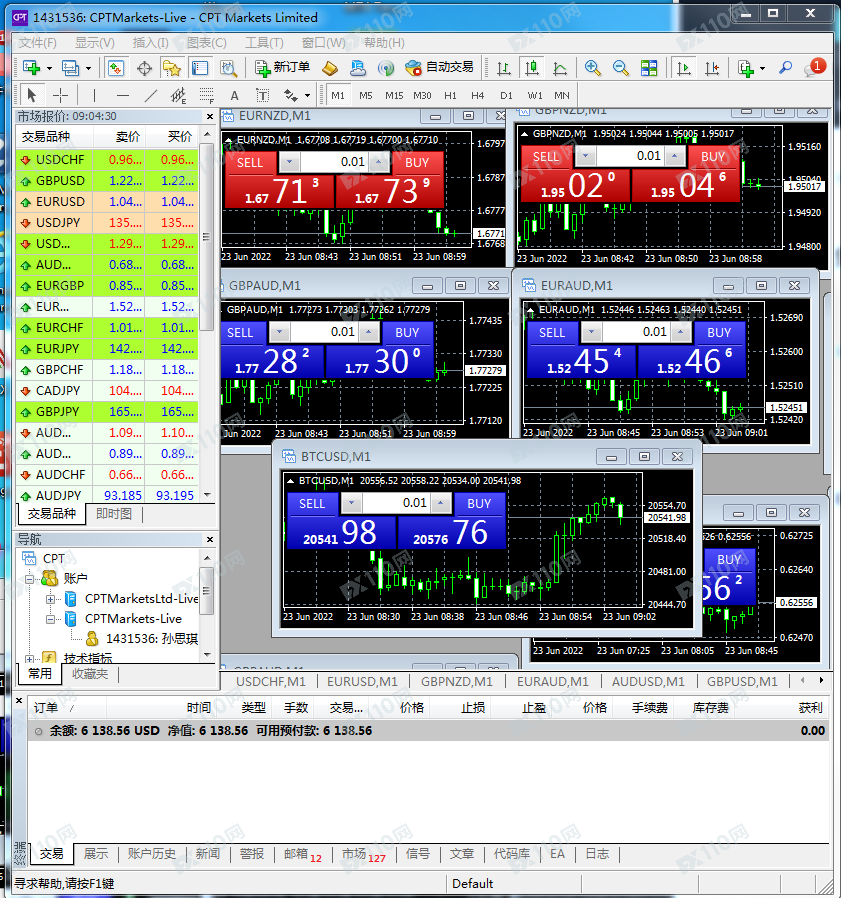Switch chart to candlesticks style
The image size is (841, 898).
[532, 68]
